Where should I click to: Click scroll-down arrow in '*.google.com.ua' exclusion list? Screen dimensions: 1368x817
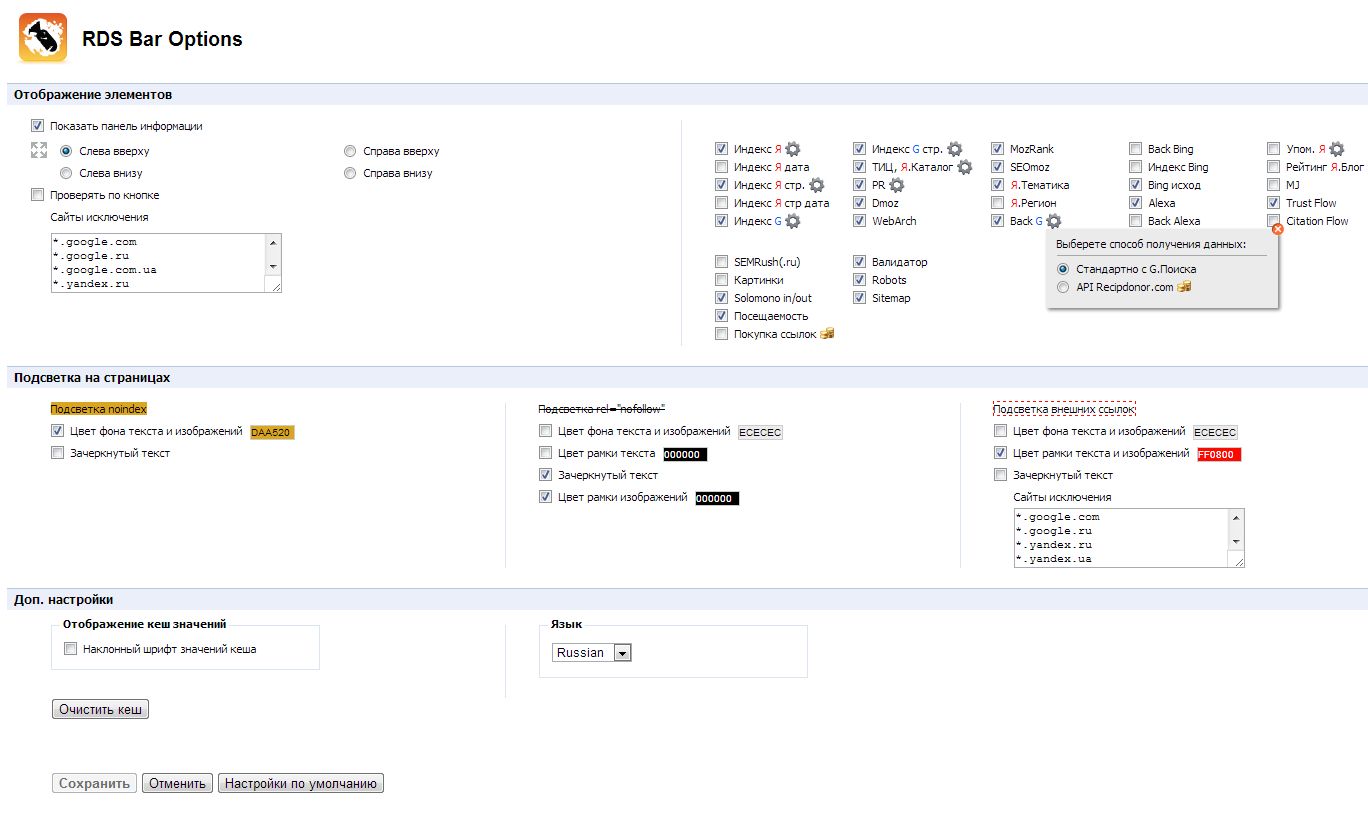coord(273,267)
